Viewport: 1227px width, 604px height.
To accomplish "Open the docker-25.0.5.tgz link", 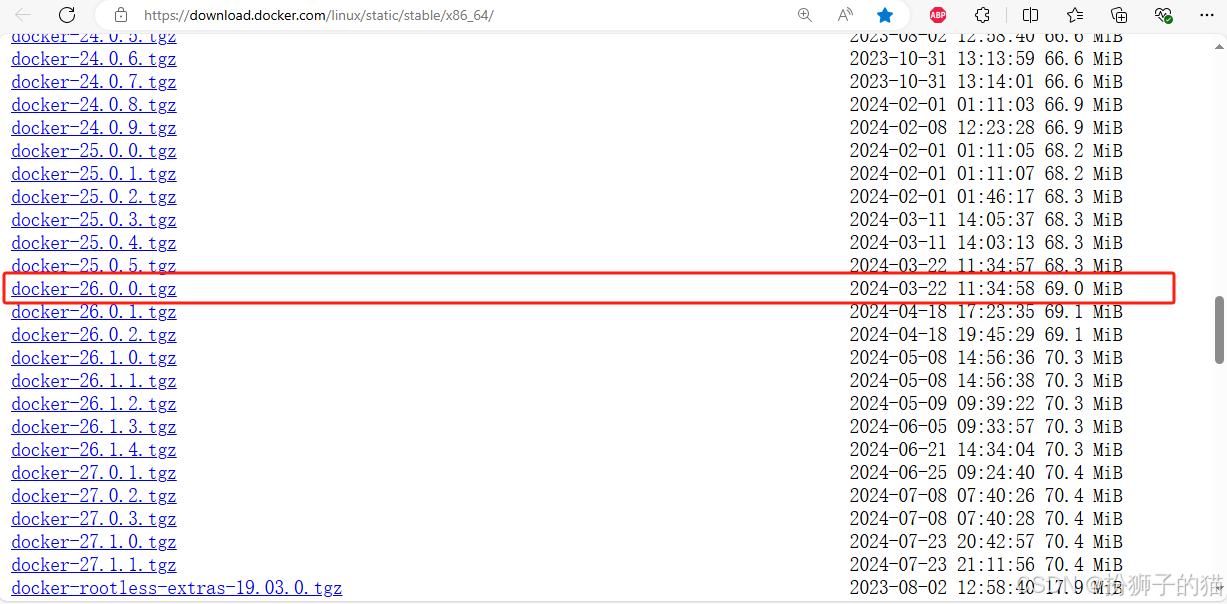I will click(x=94, y=265).
